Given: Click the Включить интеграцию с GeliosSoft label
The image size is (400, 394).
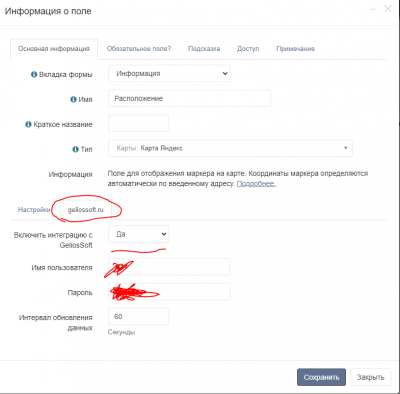Looking at the screenshot, I should (53, 240).
